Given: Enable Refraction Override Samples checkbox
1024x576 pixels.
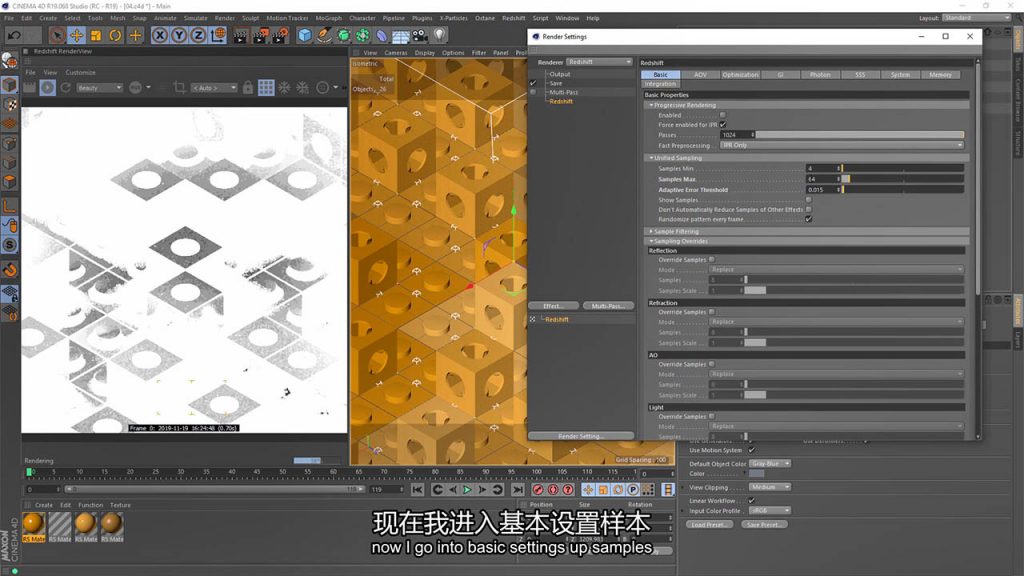Looking at the screenshot, I should click(x=712, y=312).
